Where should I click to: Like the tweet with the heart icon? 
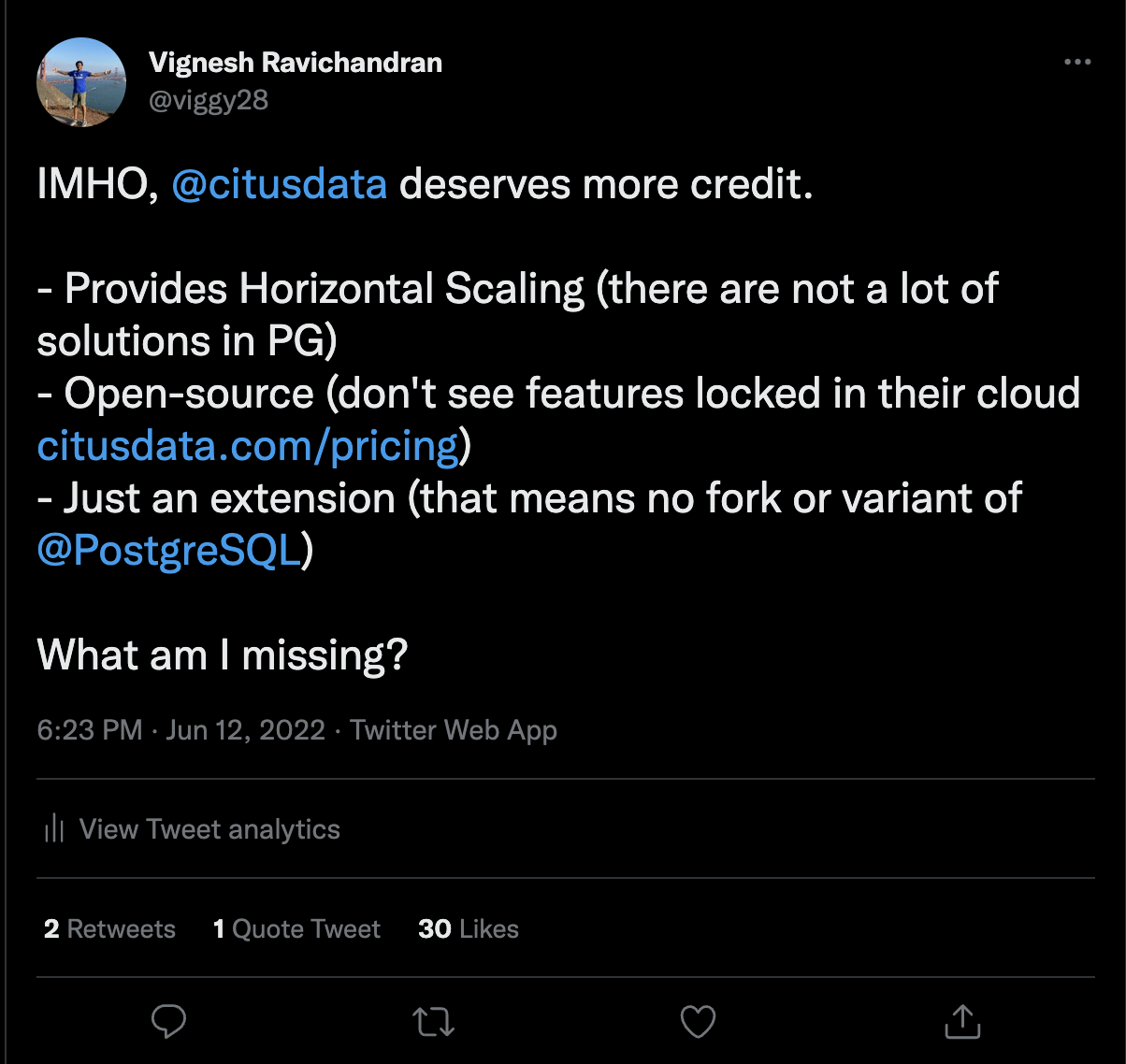(x=698, y=1021)
